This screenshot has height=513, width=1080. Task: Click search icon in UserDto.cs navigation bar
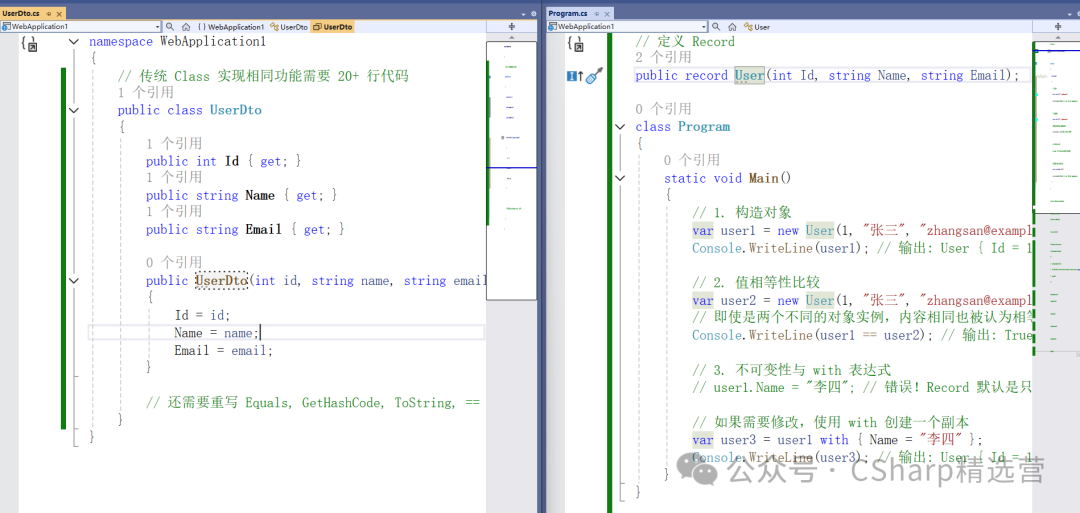pos(169,26)
